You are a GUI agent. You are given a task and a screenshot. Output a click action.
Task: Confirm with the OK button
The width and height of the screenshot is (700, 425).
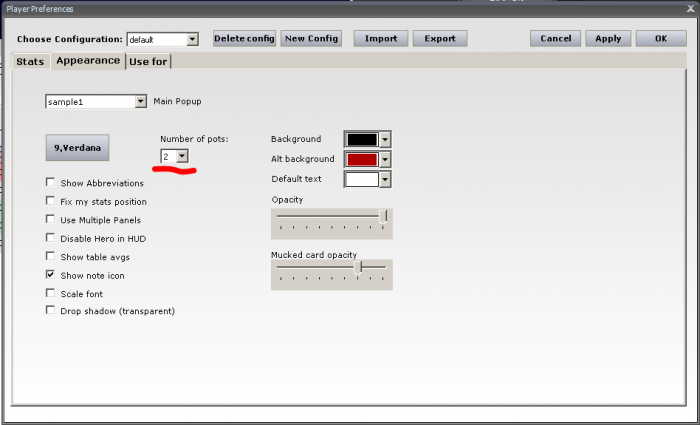point(661,38)
